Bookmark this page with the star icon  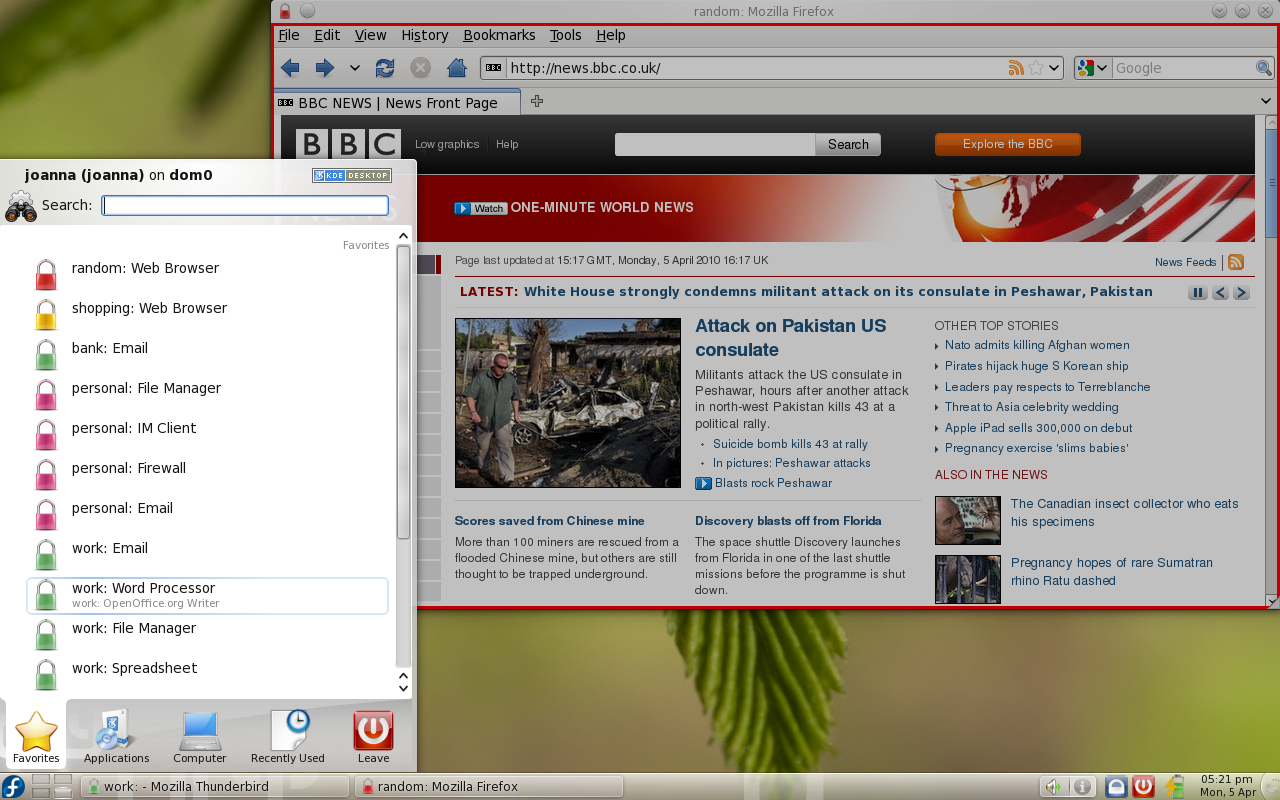[x=1036, y=68]
